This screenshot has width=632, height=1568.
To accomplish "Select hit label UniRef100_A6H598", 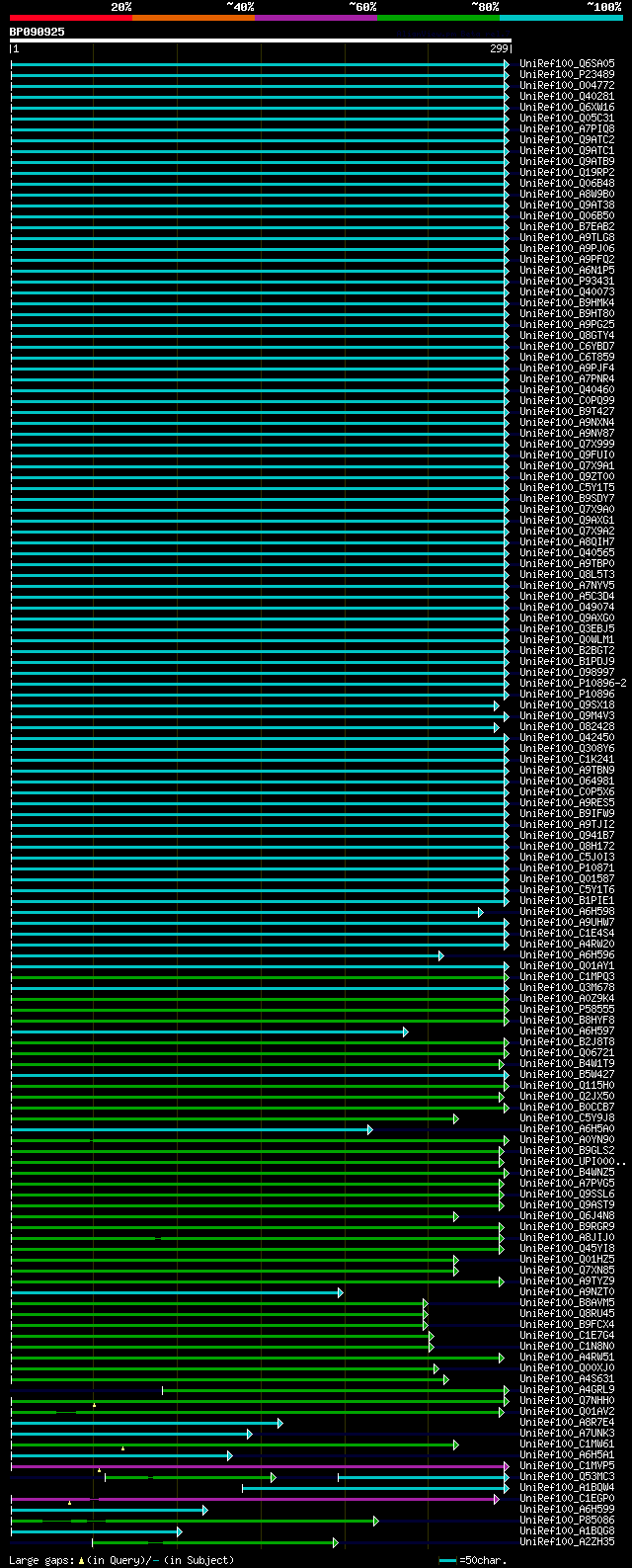I will [567, 911].
